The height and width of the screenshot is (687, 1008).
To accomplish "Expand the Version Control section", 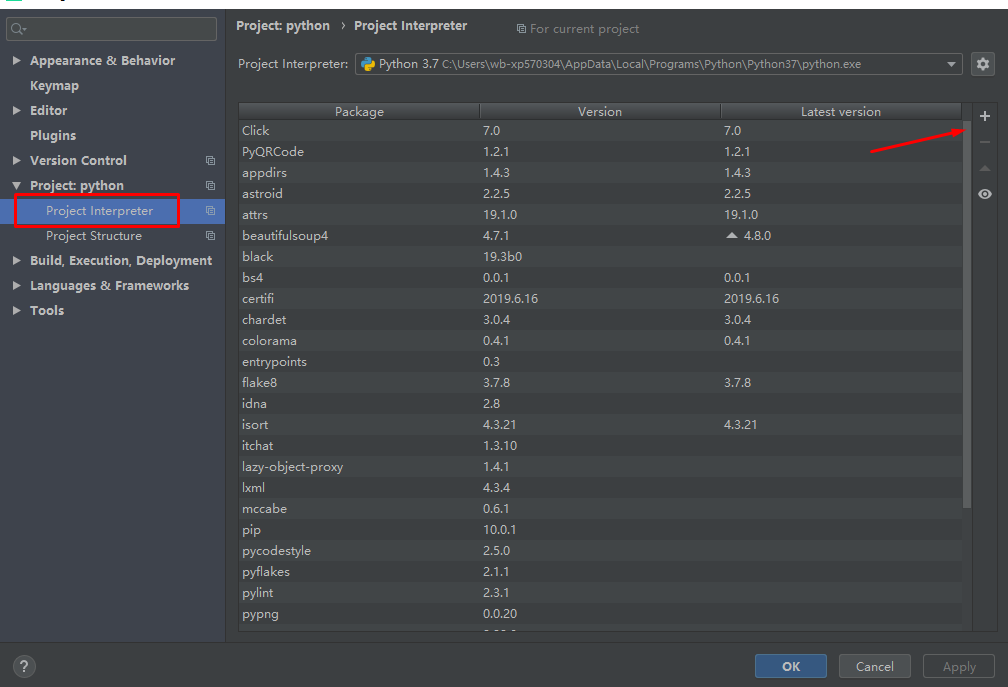I will [x=17, y=161].
